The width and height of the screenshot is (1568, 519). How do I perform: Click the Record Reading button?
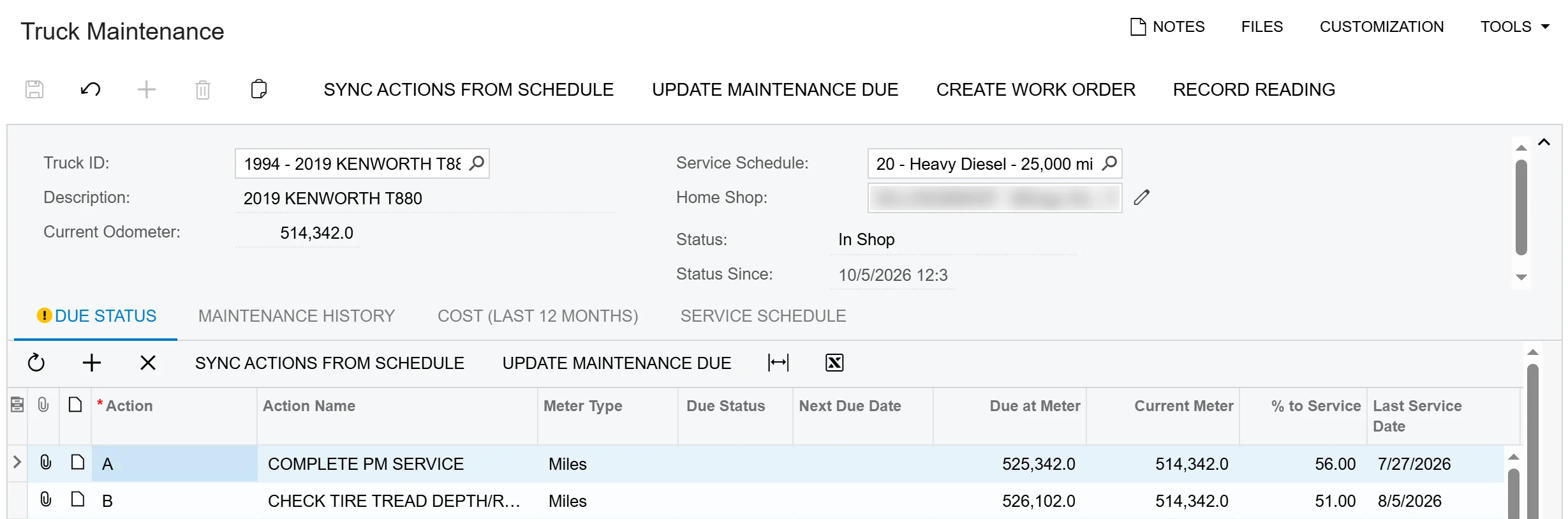pyautogui.click(x=1254, y=89)
